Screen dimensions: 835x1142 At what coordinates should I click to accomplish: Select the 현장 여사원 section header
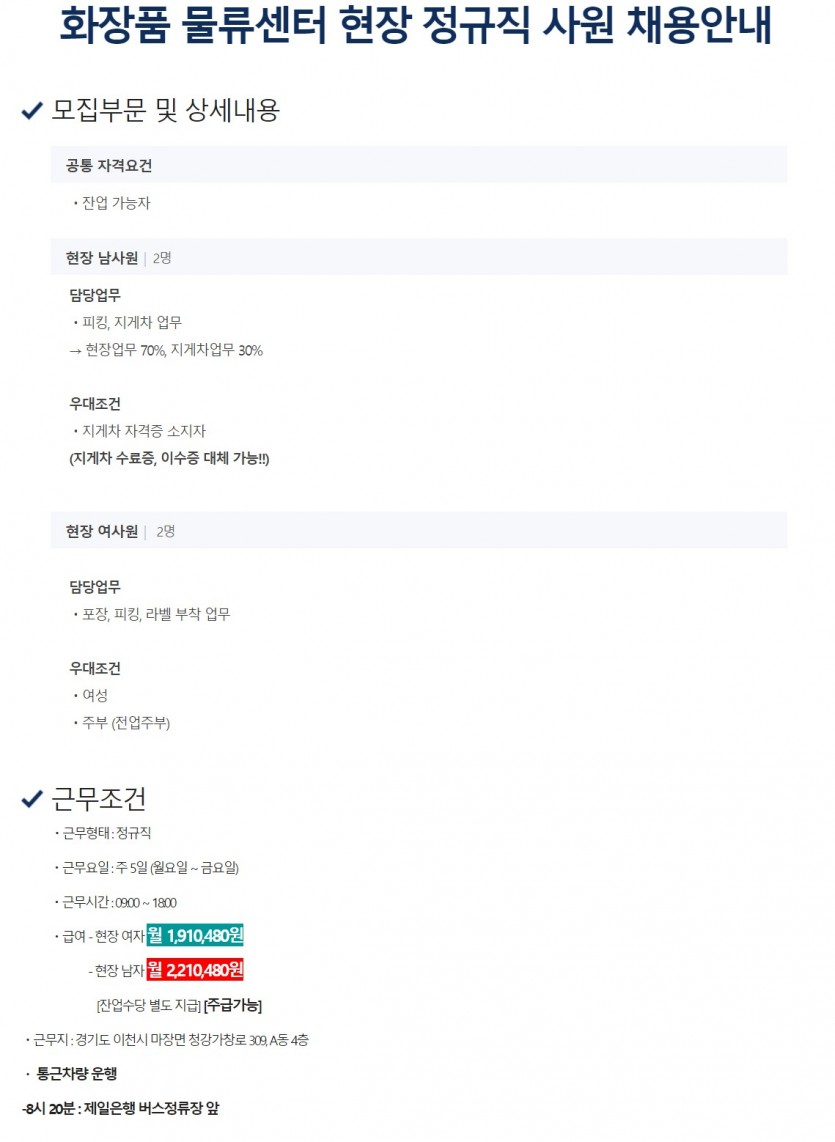(419, 530)
